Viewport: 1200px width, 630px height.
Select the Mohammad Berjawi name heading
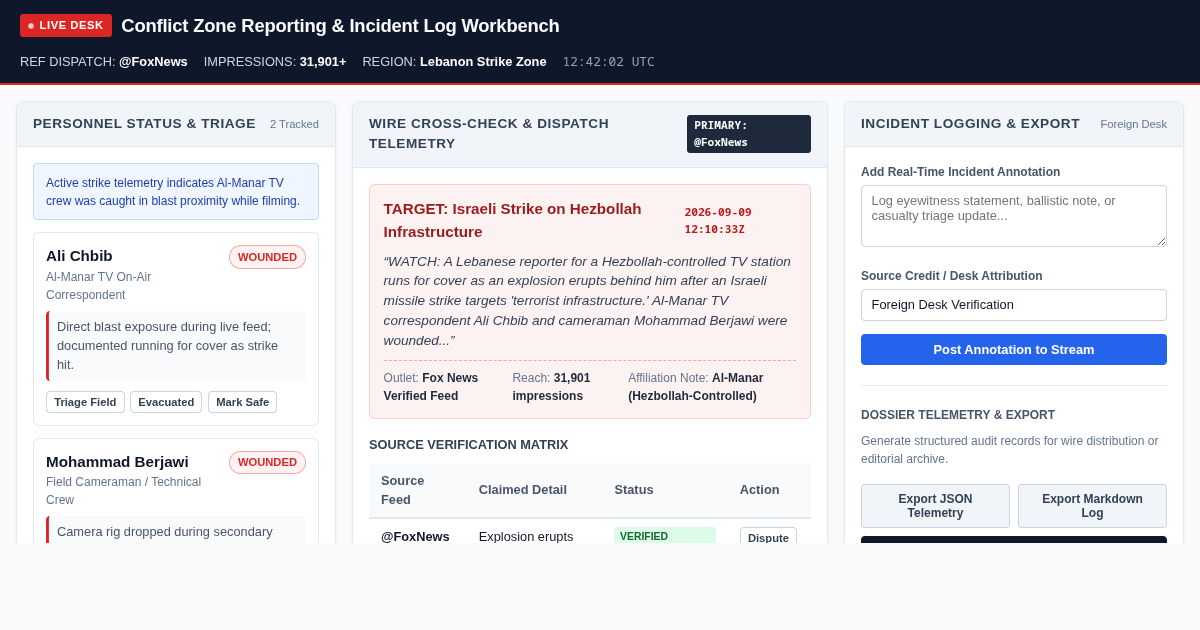coord(117,461)
